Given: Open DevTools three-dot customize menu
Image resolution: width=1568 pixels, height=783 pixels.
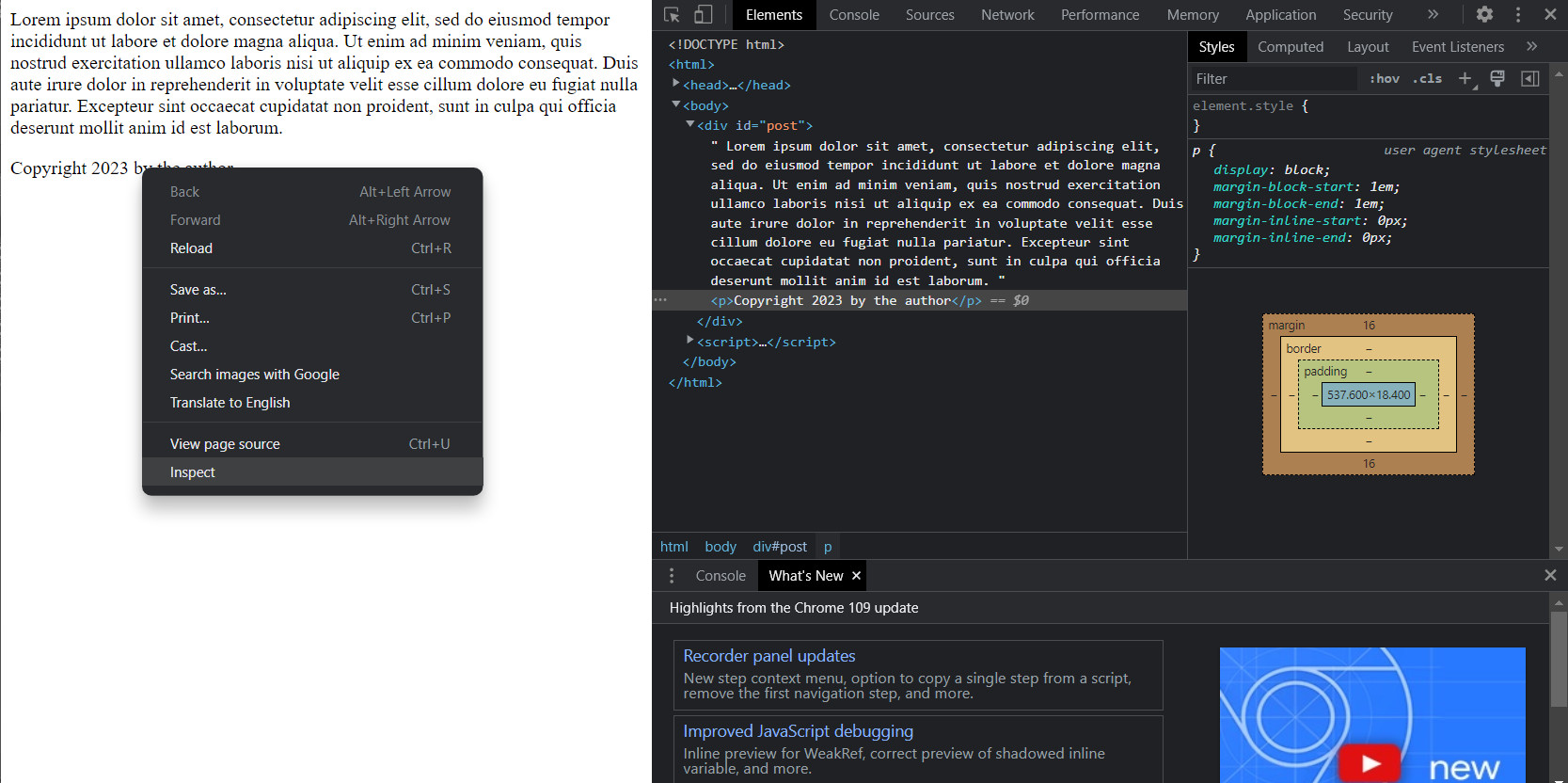Looking at the screenshot, I should [x=1517, y=14].
